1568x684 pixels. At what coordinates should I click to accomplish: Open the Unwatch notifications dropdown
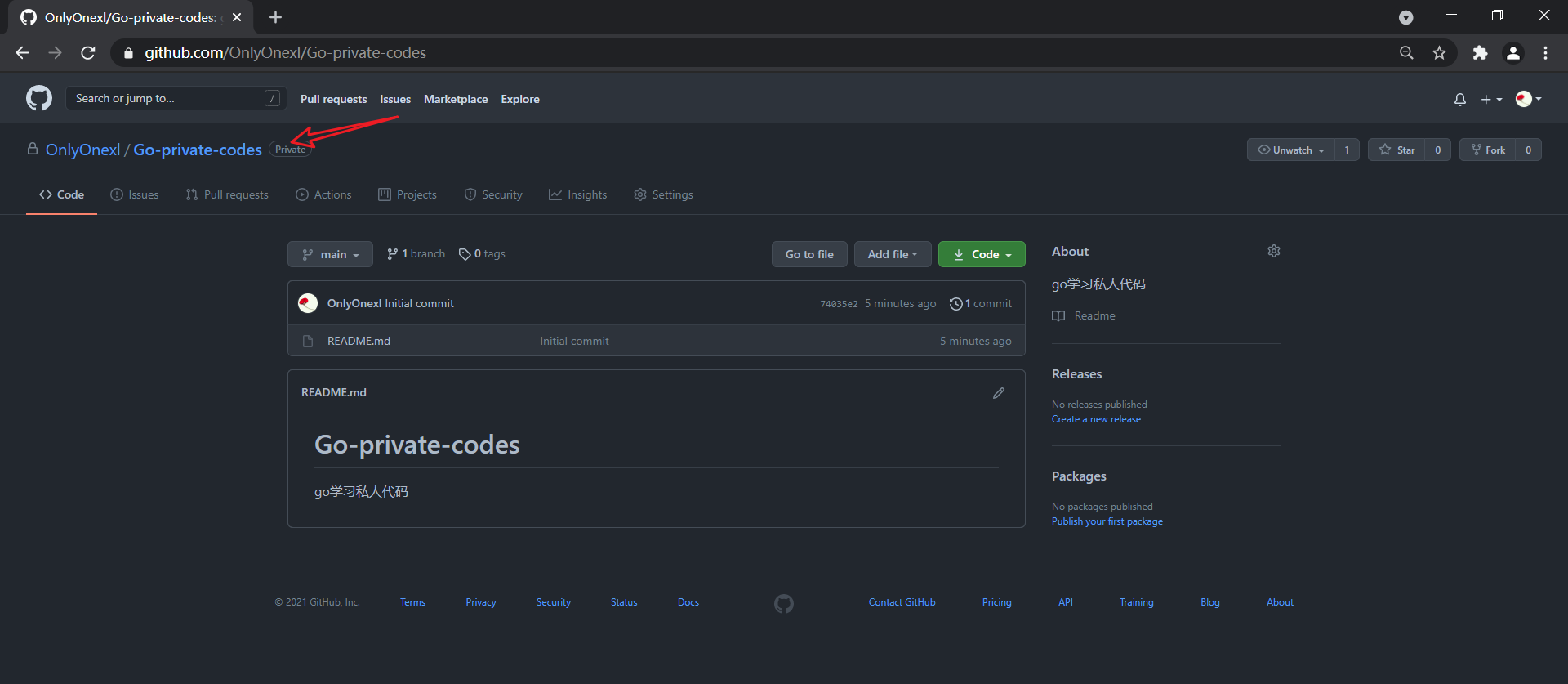[1291, 150]
